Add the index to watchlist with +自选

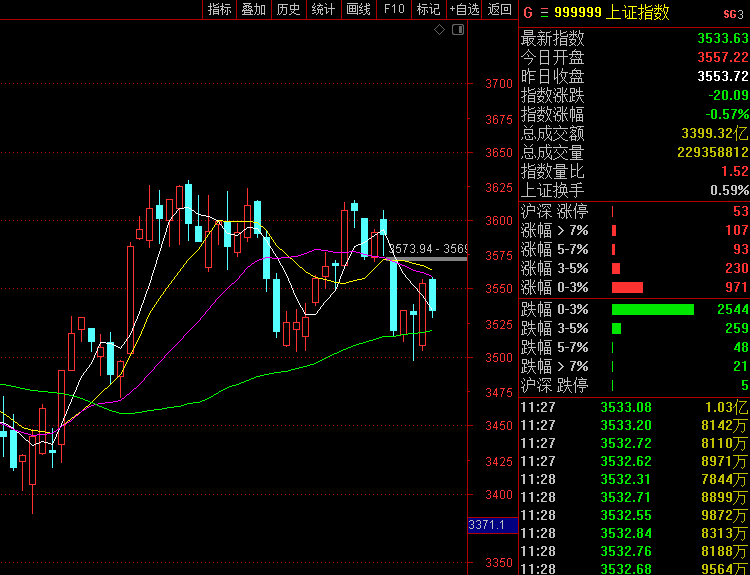pyautogui.click(x=464, y=9)
